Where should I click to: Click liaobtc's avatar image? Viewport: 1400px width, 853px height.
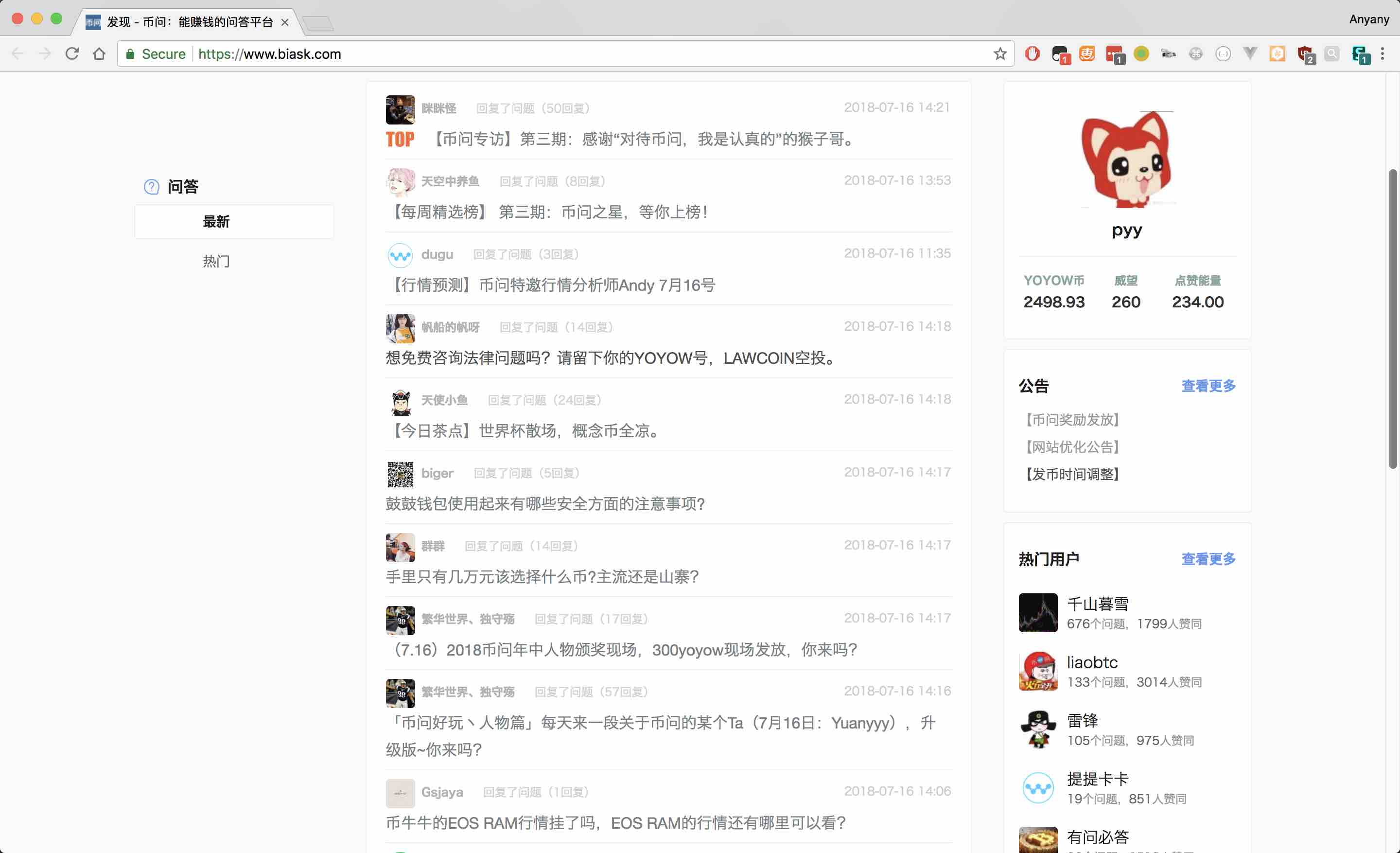(x=1038, y=671)
